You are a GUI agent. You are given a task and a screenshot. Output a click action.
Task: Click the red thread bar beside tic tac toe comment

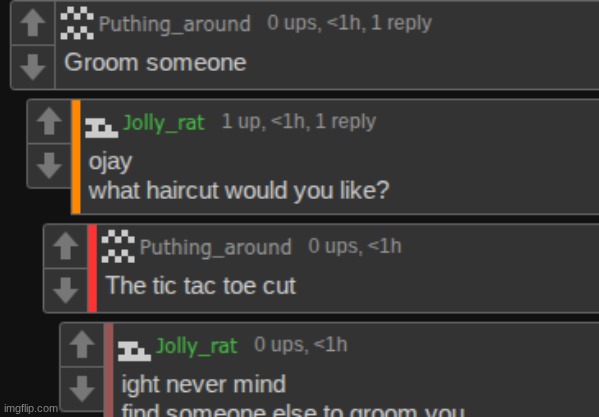92,268
